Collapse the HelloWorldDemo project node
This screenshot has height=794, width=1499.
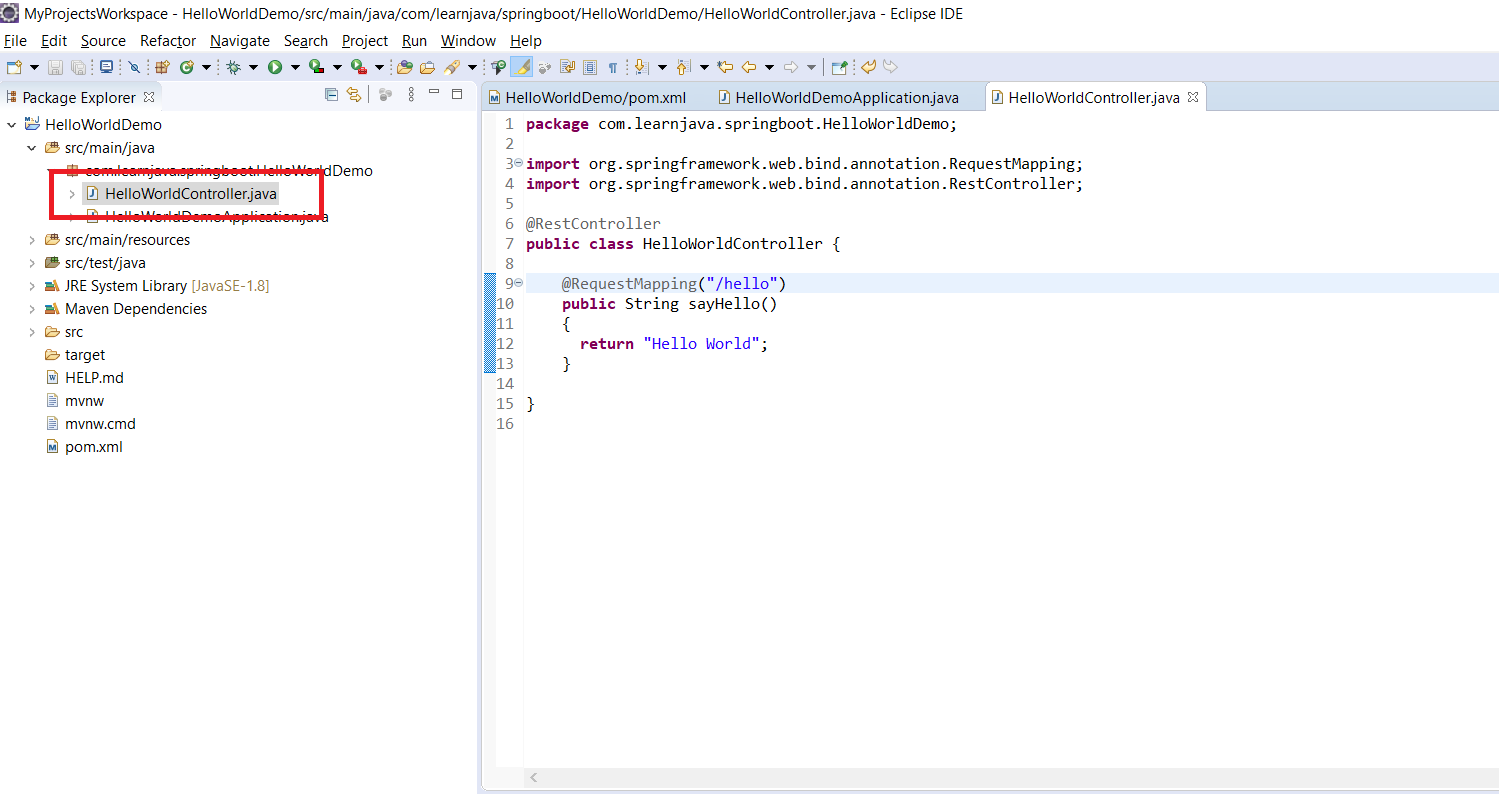click(x=11, y=125)
